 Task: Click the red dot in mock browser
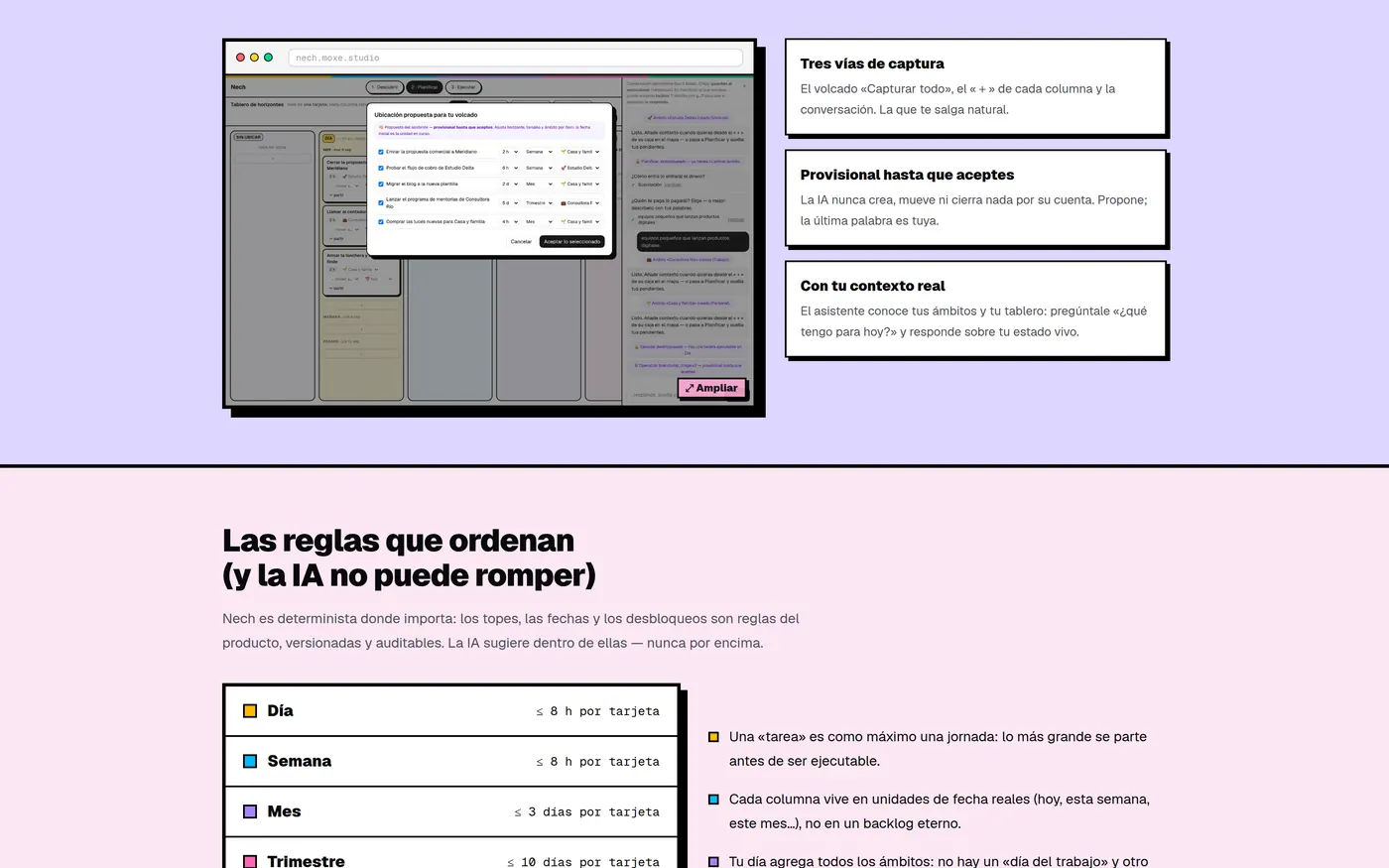coord(240,58)
